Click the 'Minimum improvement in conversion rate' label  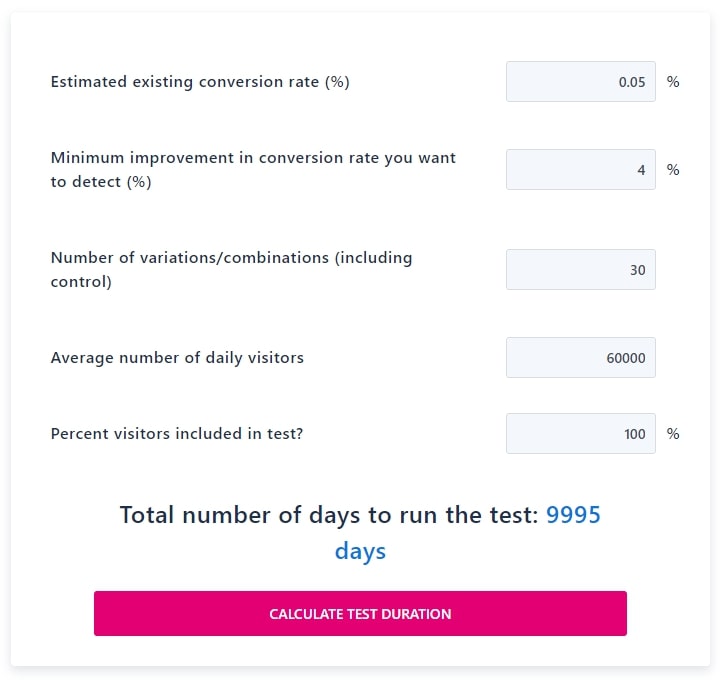tap(253, 169)
